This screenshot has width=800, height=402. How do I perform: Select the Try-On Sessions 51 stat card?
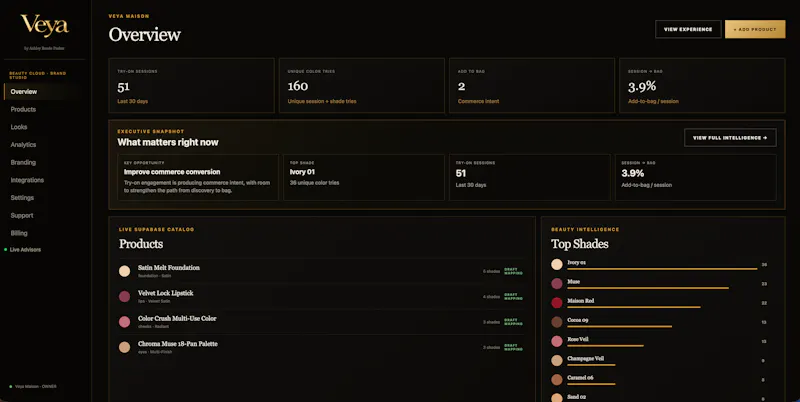pos(191,85)
